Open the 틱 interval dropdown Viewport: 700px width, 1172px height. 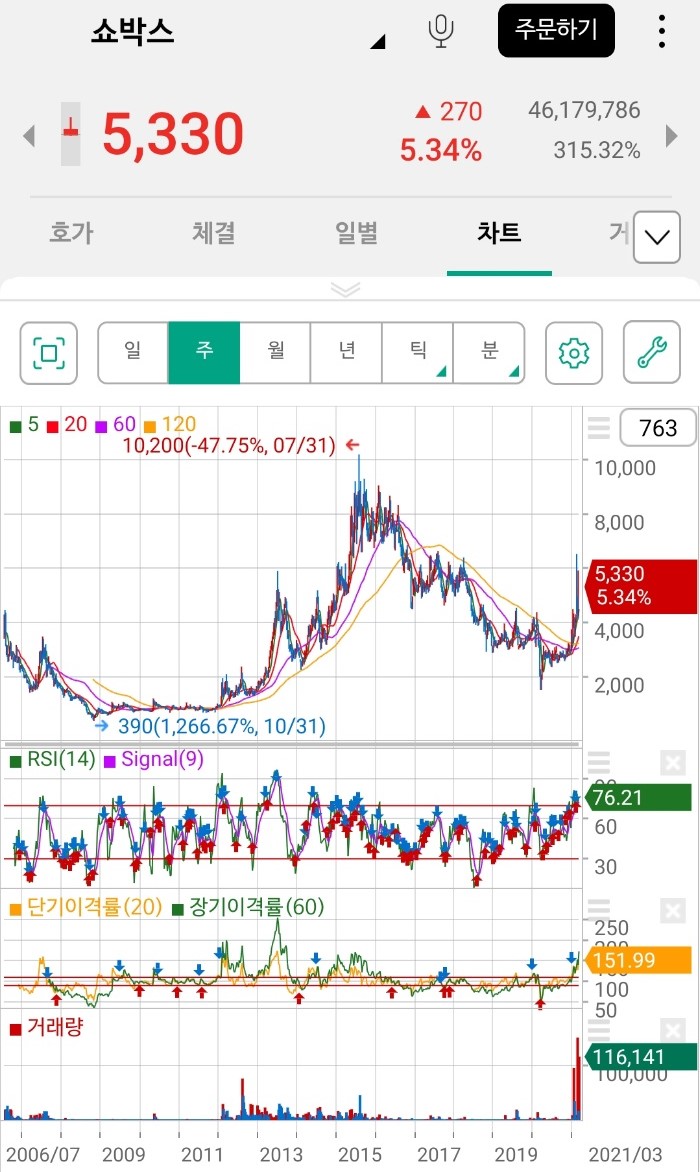[418, 353]
